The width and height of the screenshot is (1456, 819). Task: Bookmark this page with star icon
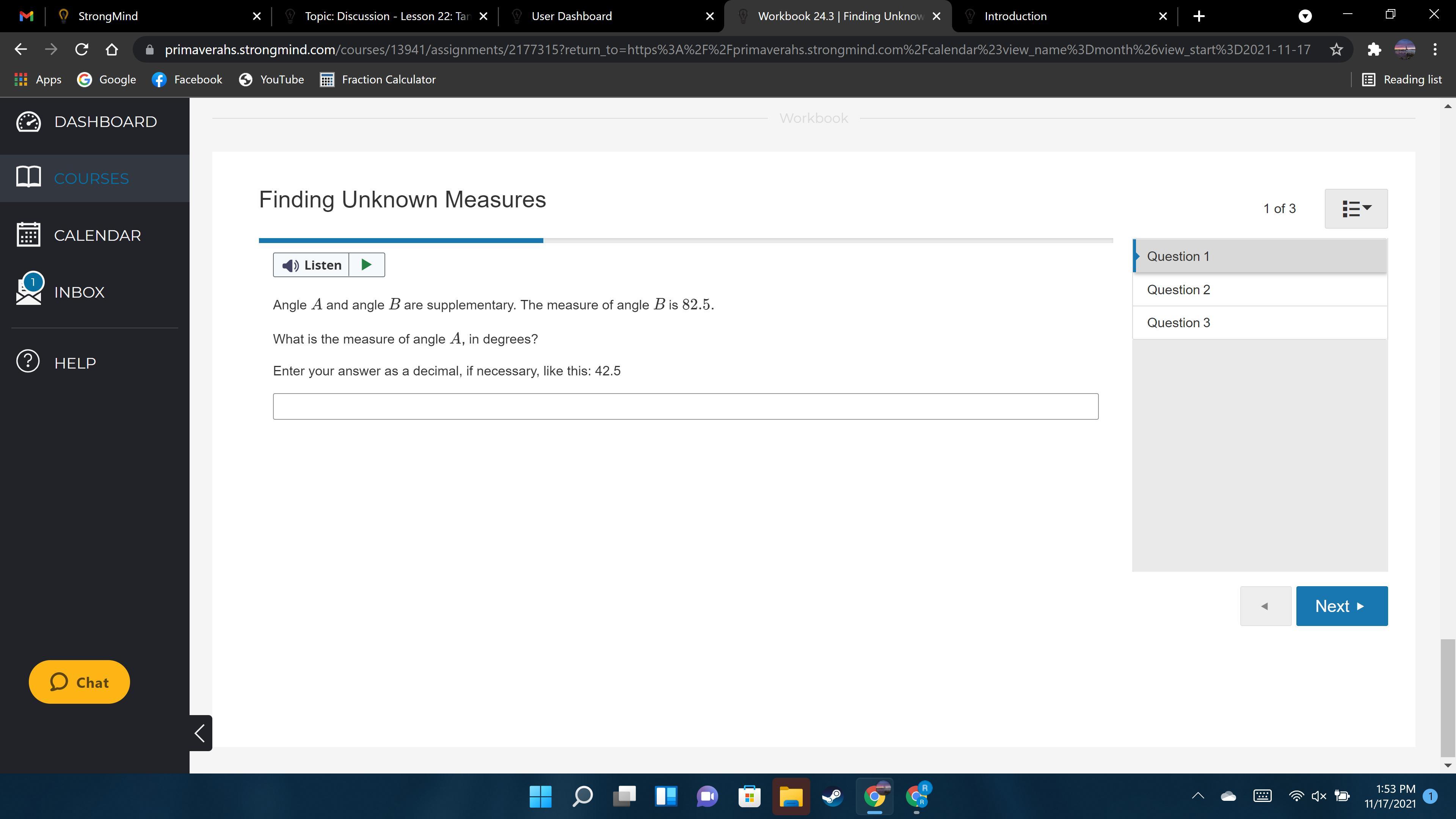[1336, 50]
